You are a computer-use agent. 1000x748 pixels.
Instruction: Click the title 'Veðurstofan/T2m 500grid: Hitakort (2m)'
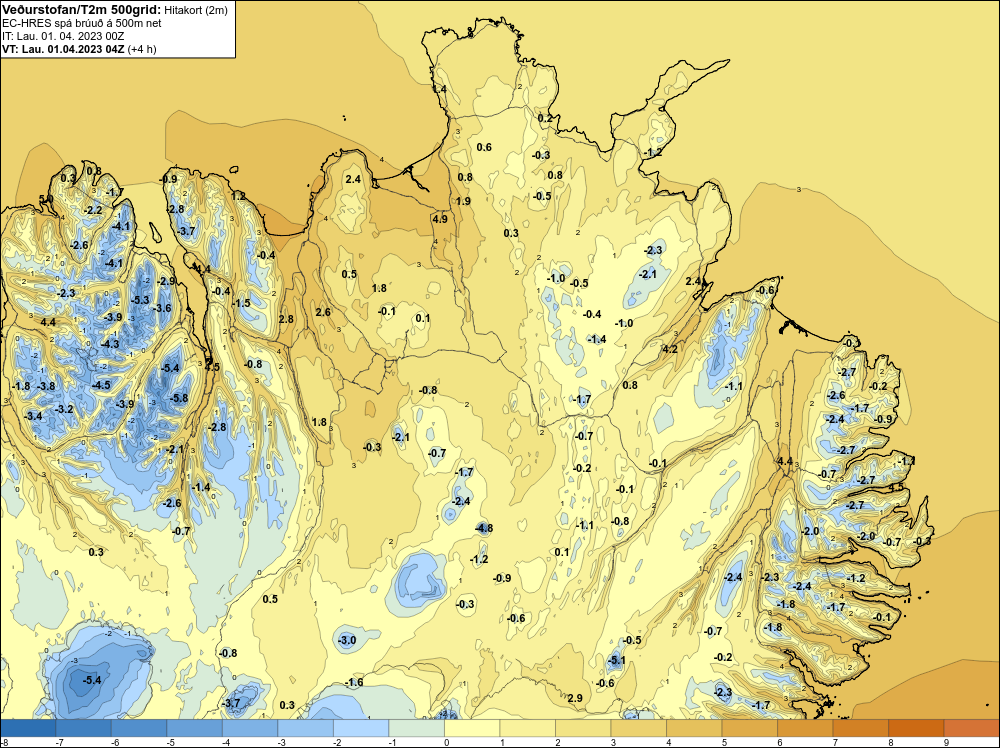coord(115,10)
